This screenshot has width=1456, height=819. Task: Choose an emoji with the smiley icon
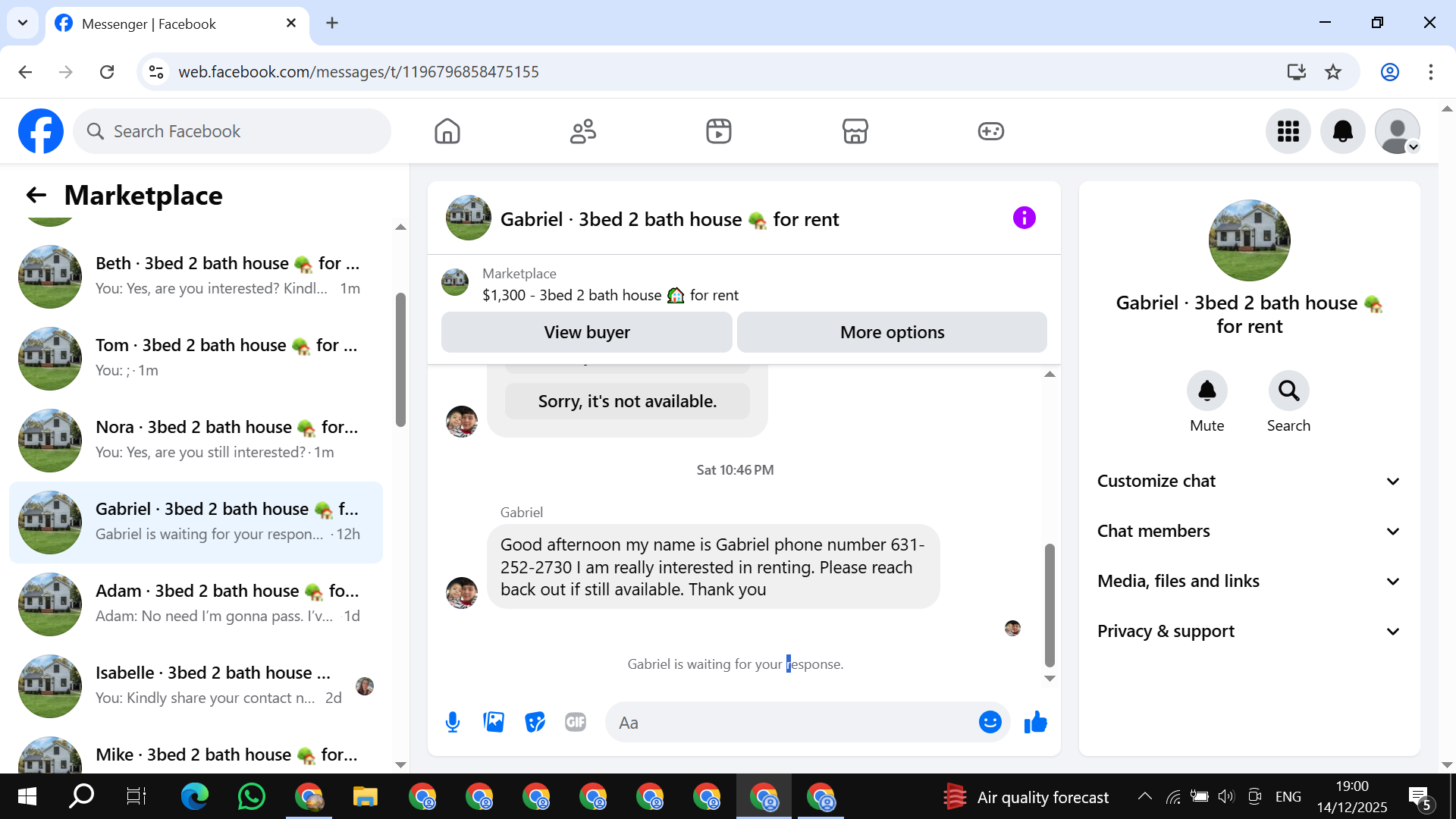pyautogui.click(x=990, y=722)
